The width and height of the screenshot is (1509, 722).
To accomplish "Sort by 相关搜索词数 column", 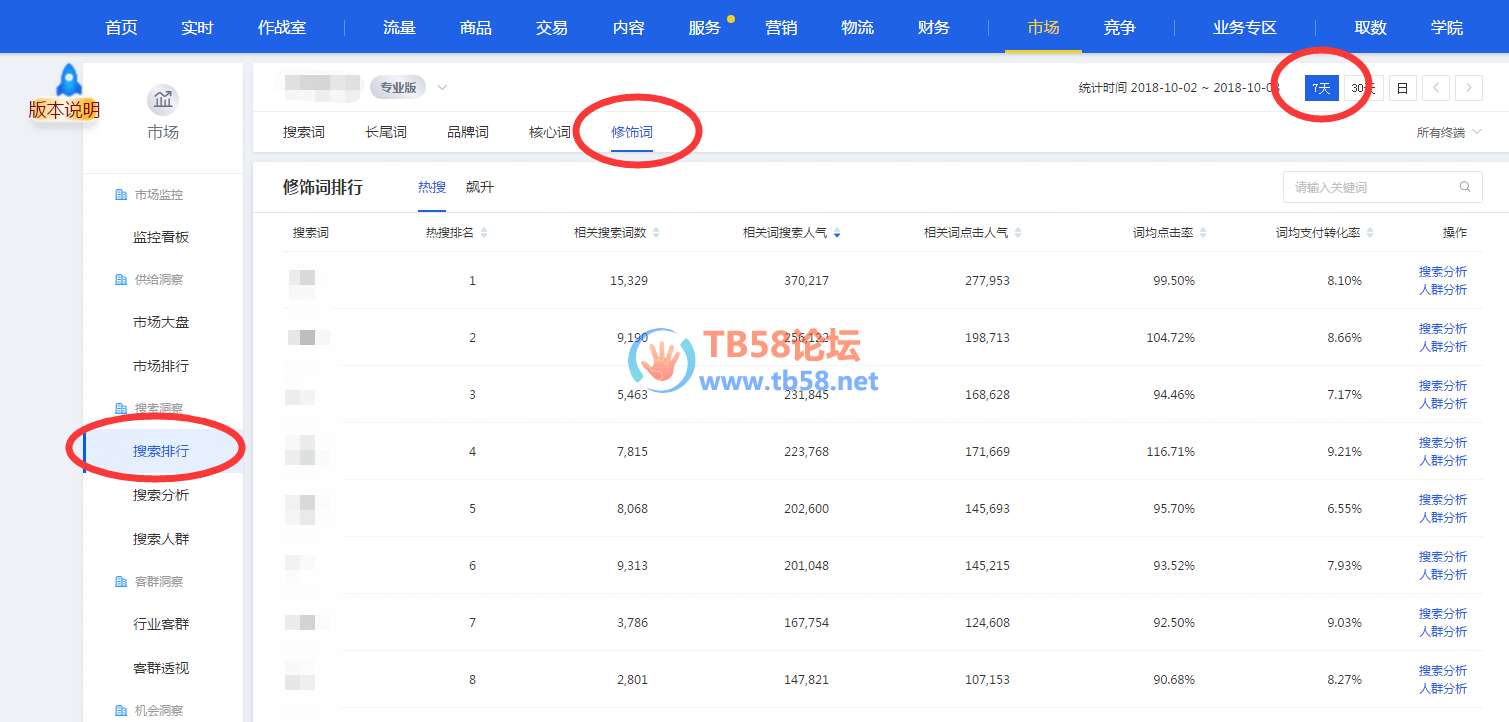I will tap(656, 233).
